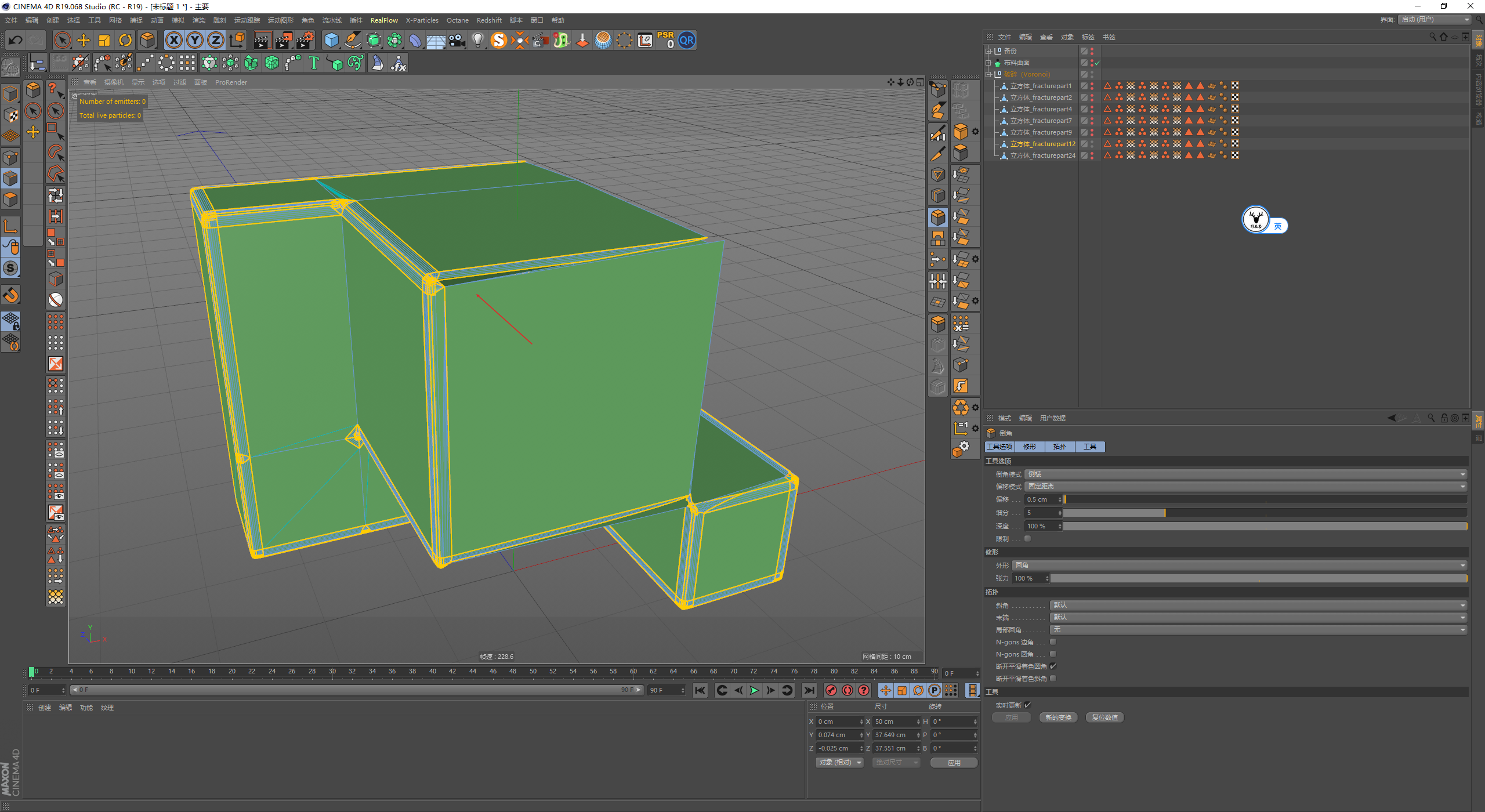Toggle the 实时更新 checkbox
Screen dimensions: 1485x812
click(x=1027, y=705)
